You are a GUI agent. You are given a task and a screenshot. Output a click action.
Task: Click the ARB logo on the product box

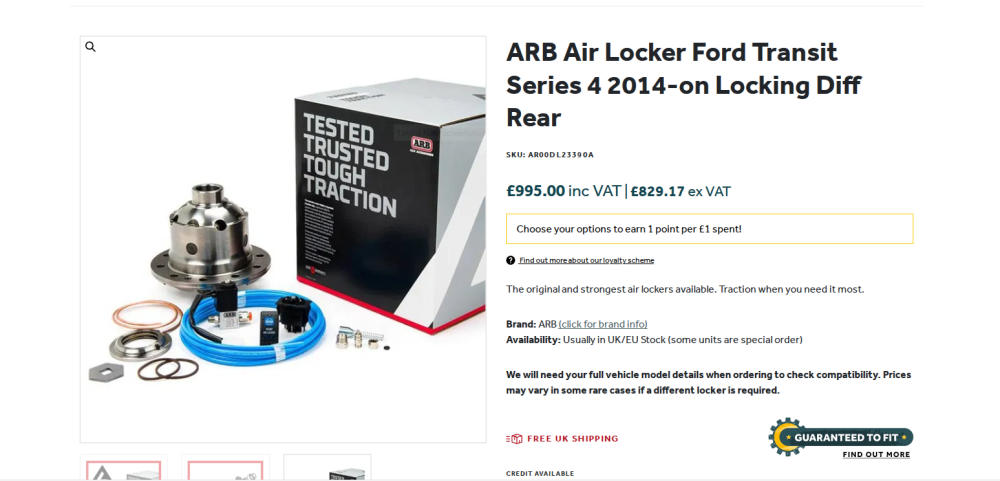point(422,143)
